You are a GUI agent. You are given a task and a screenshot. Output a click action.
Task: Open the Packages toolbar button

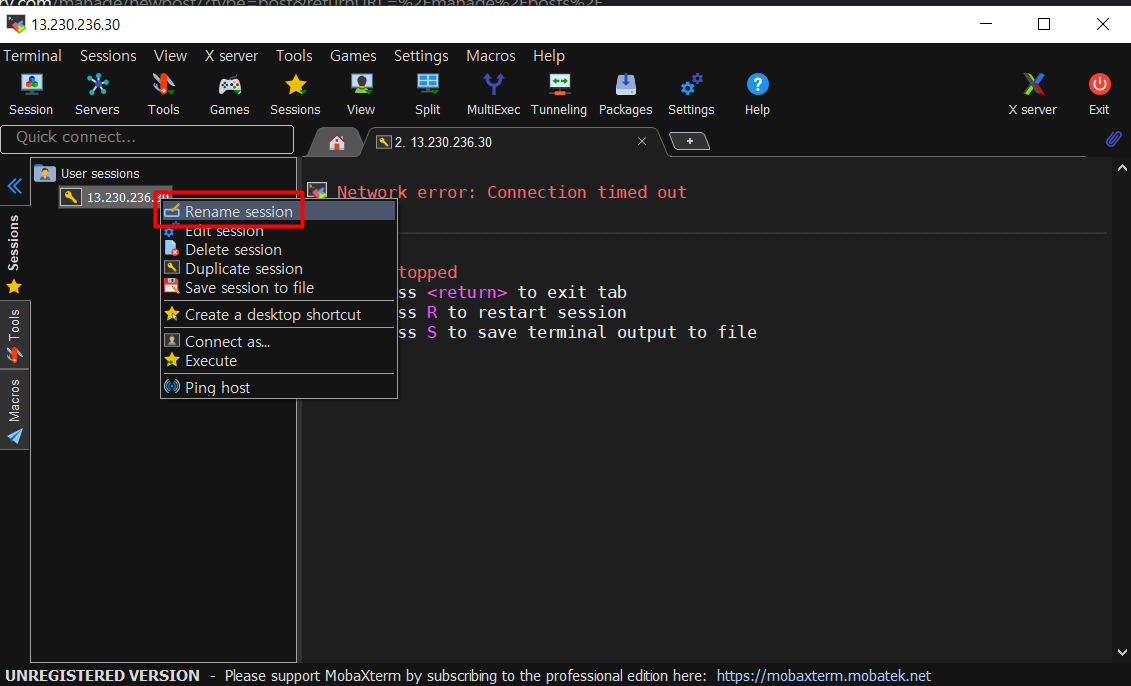click(x=625, y=95)
